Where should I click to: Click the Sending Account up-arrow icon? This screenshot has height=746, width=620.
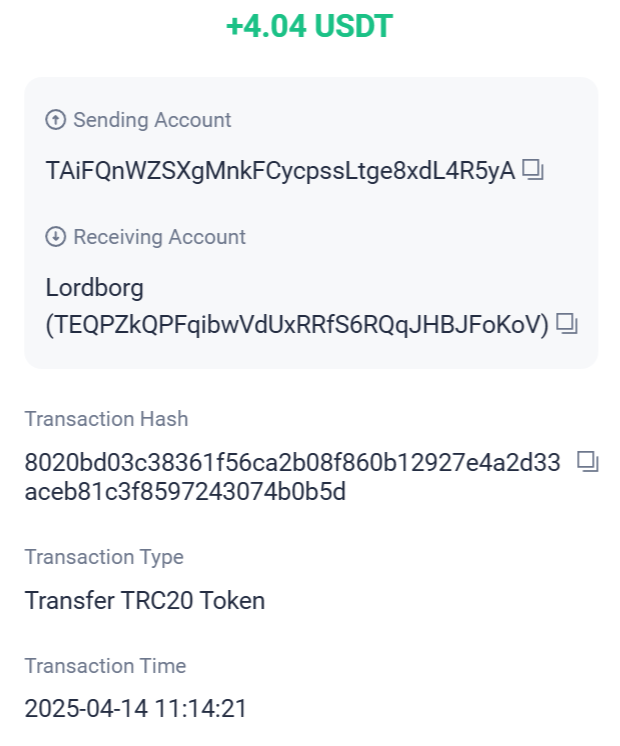coord(56,120)
